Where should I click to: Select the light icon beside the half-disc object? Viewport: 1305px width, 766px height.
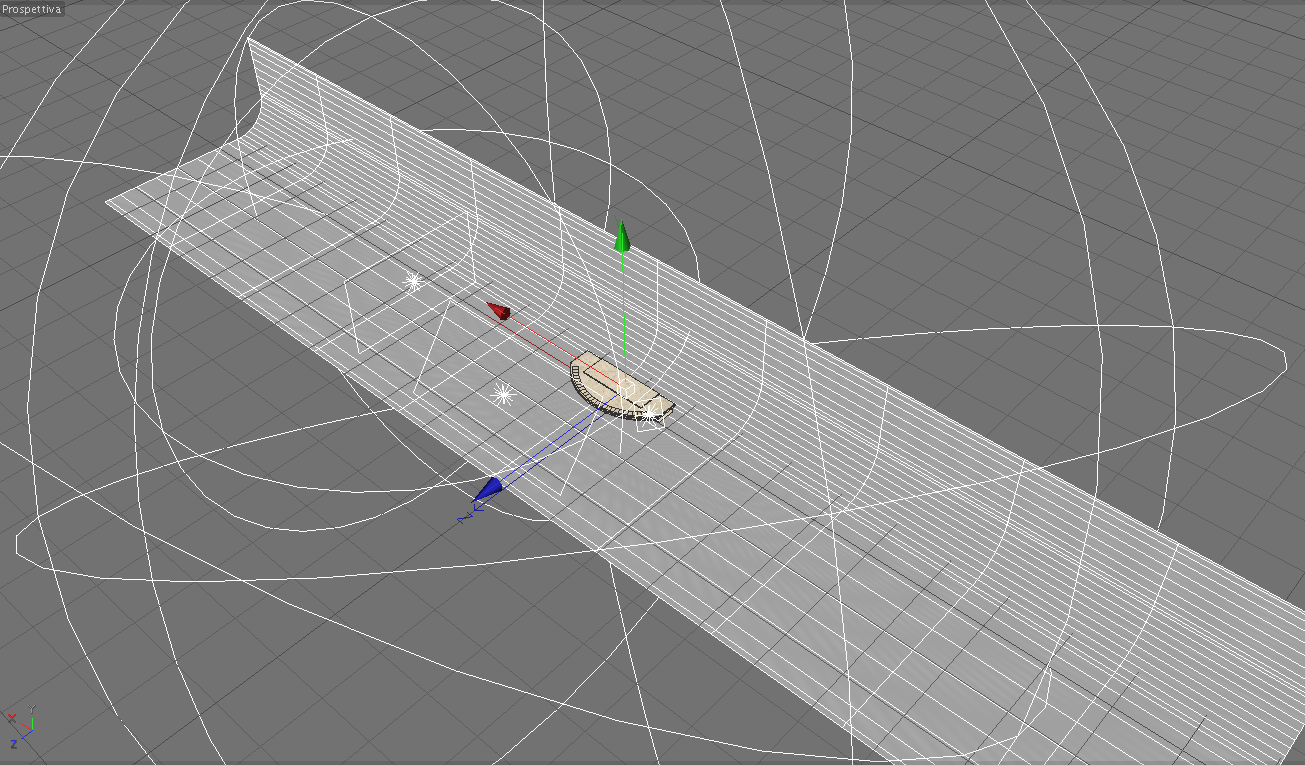650,413
